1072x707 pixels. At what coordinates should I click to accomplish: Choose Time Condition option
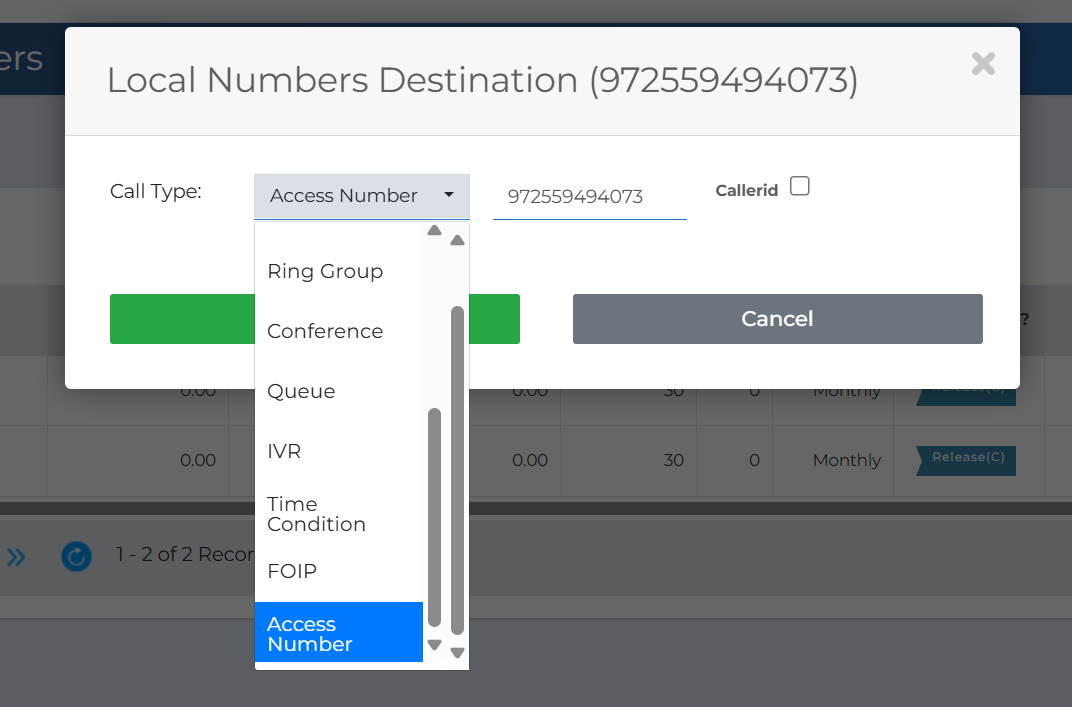[x=339, y=513]
